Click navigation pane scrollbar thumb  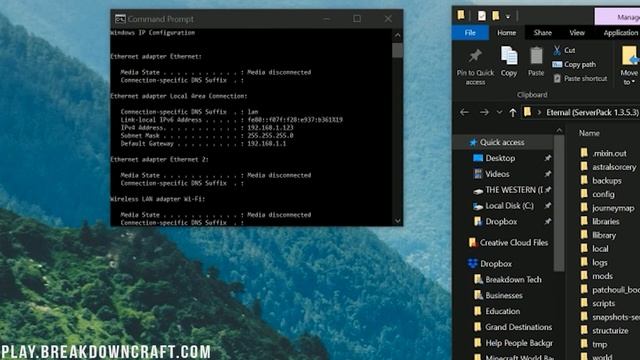(559, 203)
